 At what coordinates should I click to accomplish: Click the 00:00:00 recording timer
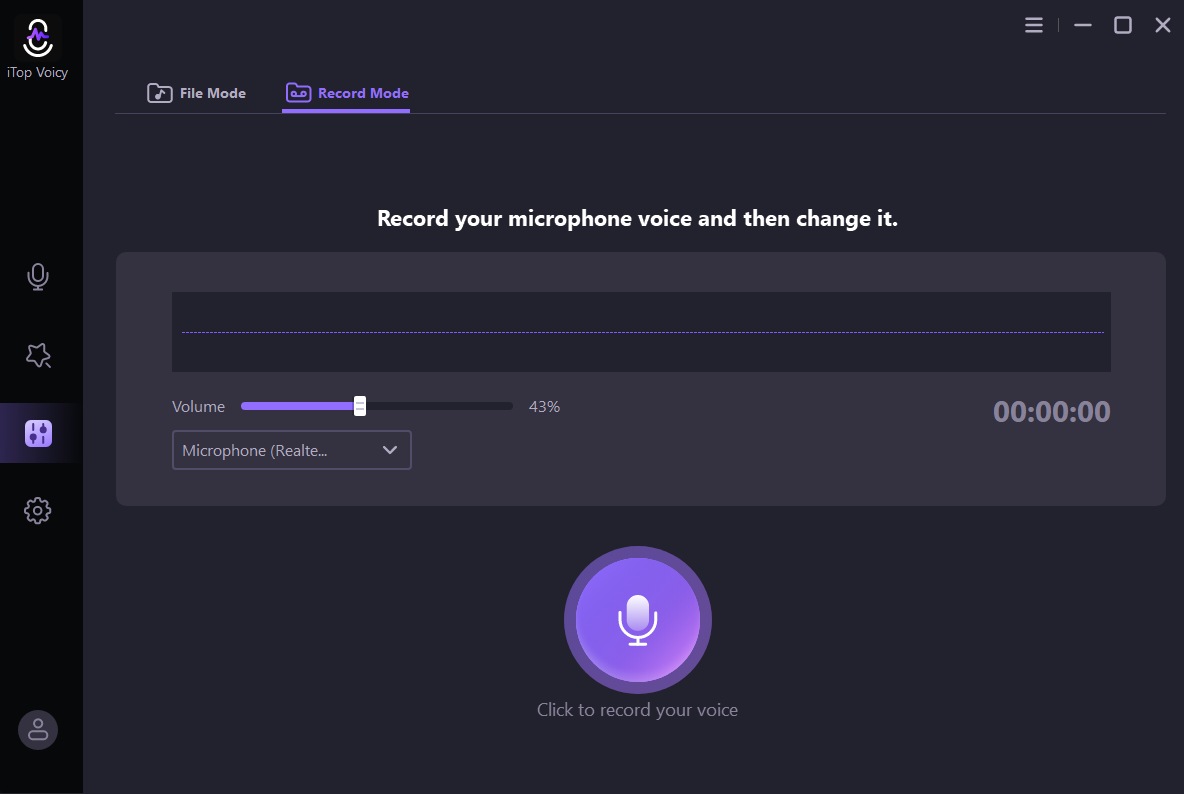tap(1051, 410)
